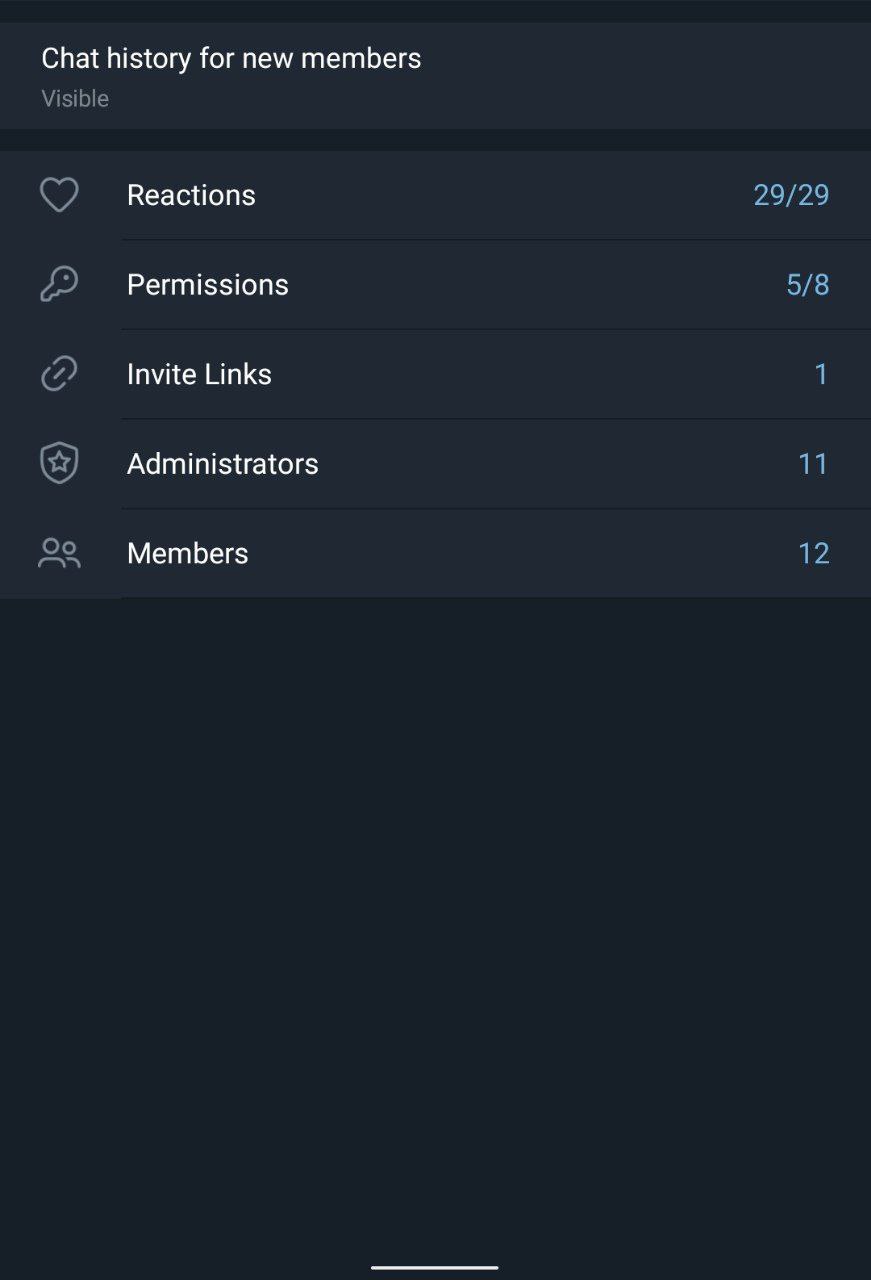
Task: Tap the heart icon beside Reactions
Action: 59,195
